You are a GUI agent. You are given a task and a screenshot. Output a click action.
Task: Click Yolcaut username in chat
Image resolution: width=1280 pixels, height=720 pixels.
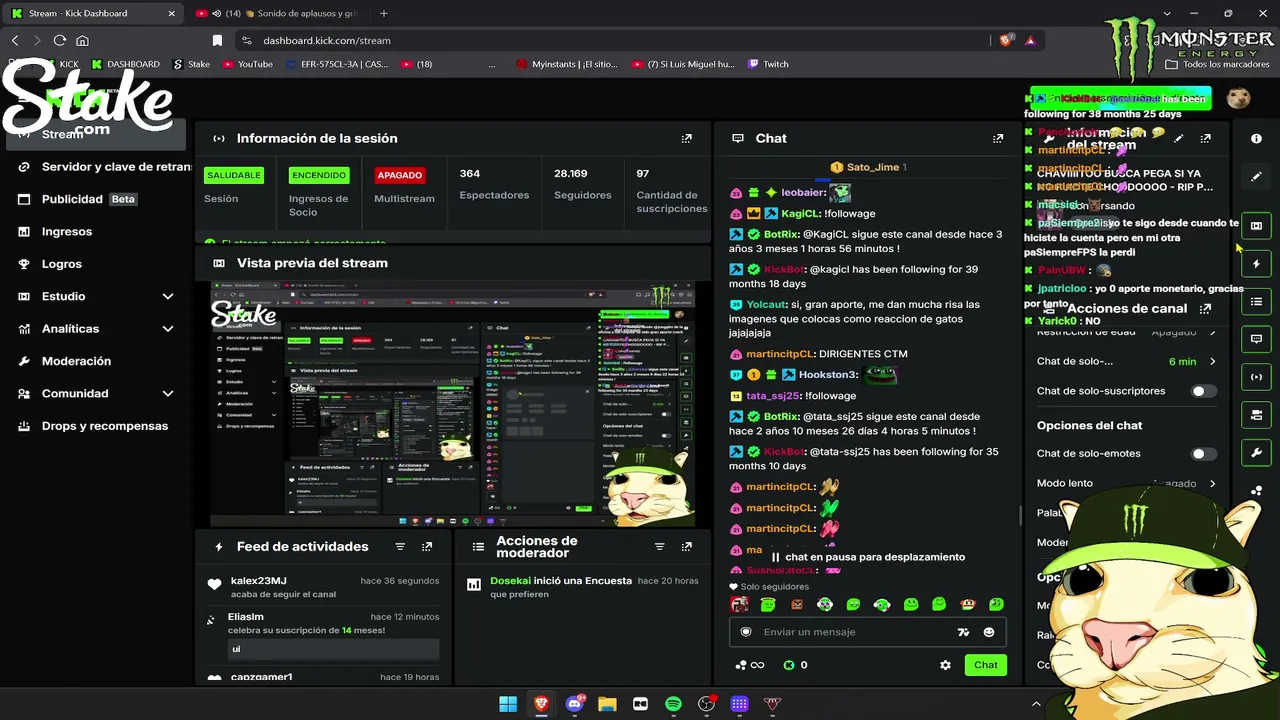[x=766, y=305]
